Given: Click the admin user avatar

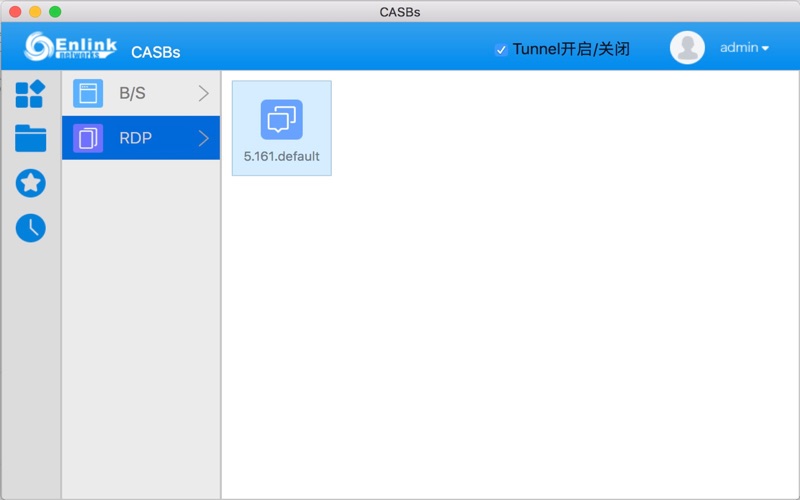Looking at the screenshot, I should 687,47.
